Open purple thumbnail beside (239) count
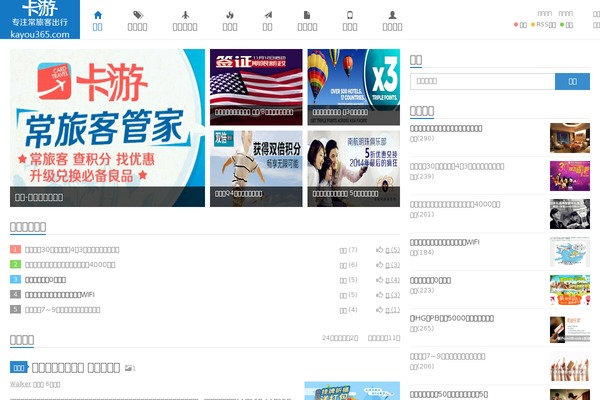Screen dimensions: 600x400 570,176
